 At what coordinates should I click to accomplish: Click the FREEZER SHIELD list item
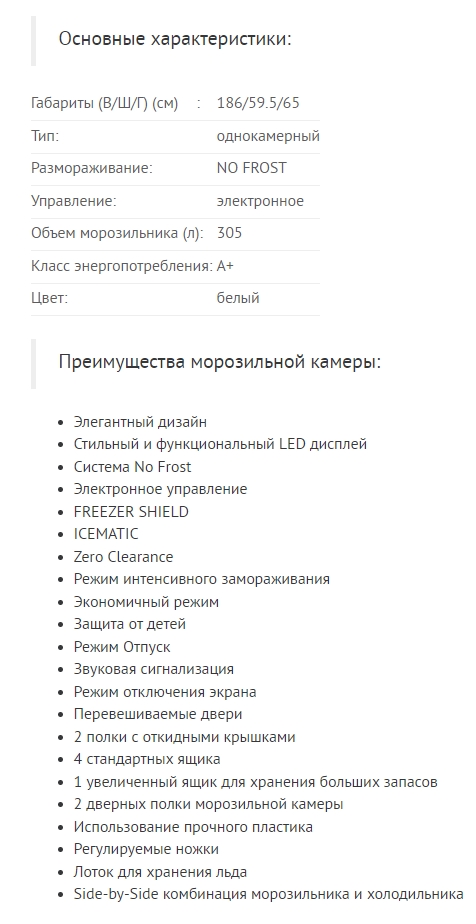point(131,512)
